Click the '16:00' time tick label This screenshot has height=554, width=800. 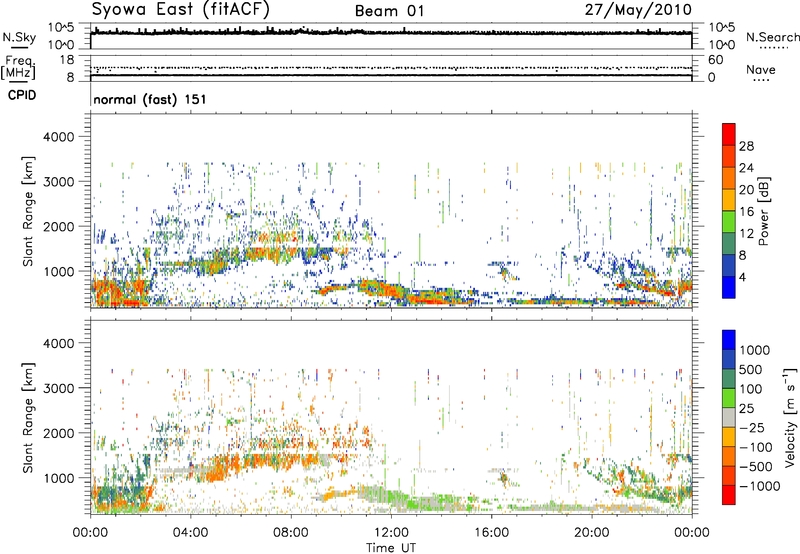click(x=491, y=533)
